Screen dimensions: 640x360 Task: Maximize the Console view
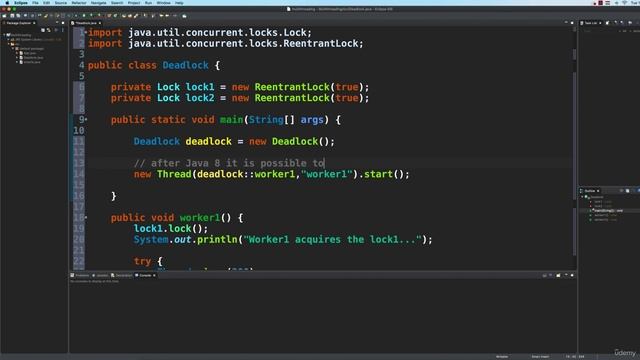point(572,276)
